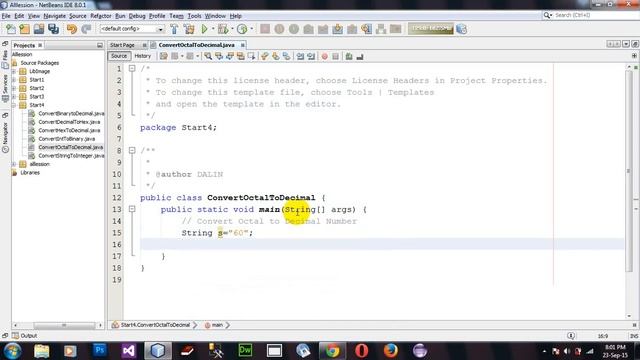Click the Profile Project toolbar icon
The image size is (640, 360).
pyautogui.click(x=242, y=29)
